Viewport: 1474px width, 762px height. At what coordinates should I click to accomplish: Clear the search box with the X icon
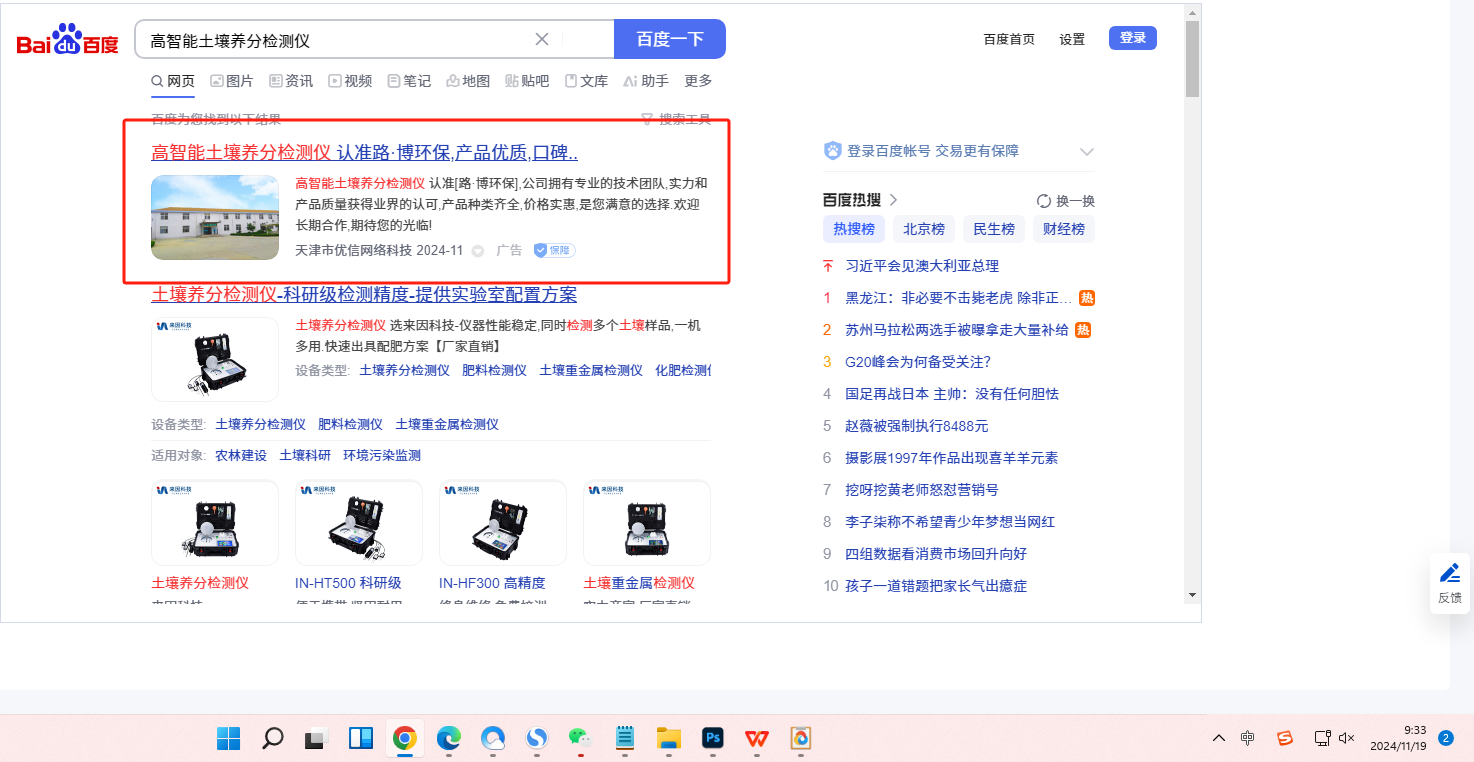pos(542,39)
